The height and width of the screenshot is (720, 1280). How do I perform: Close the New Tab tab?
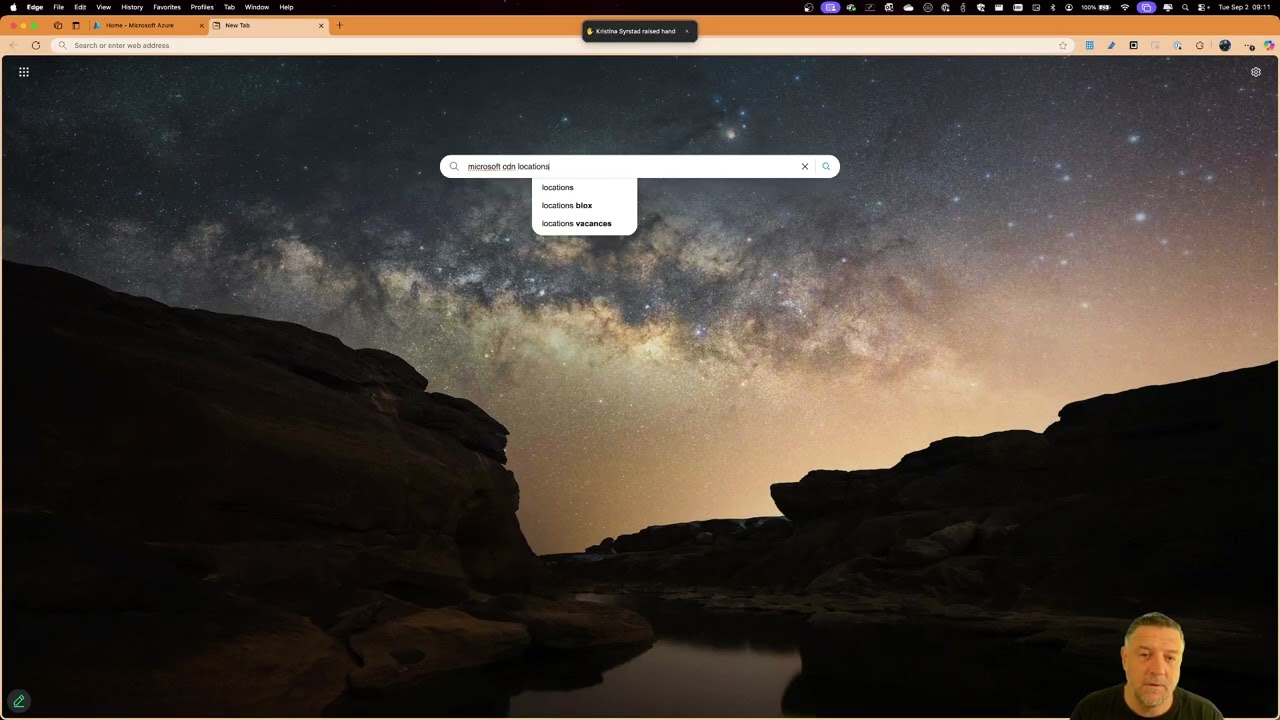(x=321, y=25)
